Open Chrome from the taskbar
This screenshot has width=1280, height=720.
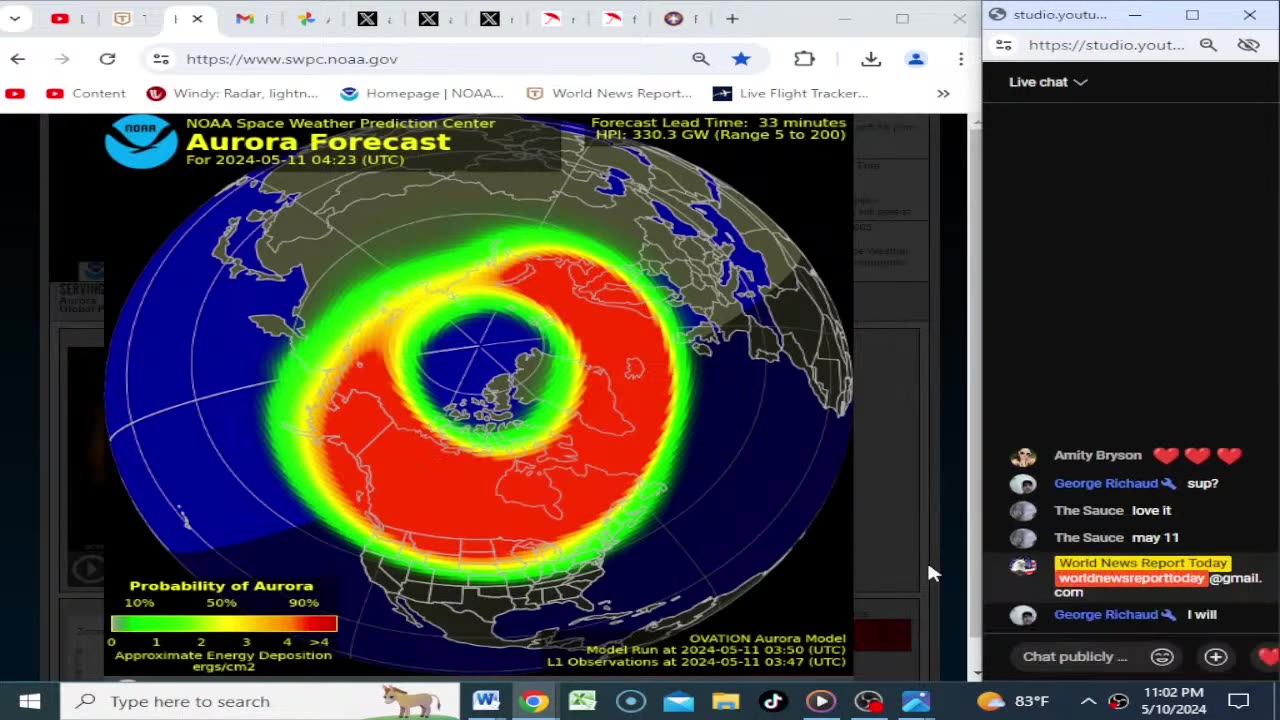coord(534,701)
